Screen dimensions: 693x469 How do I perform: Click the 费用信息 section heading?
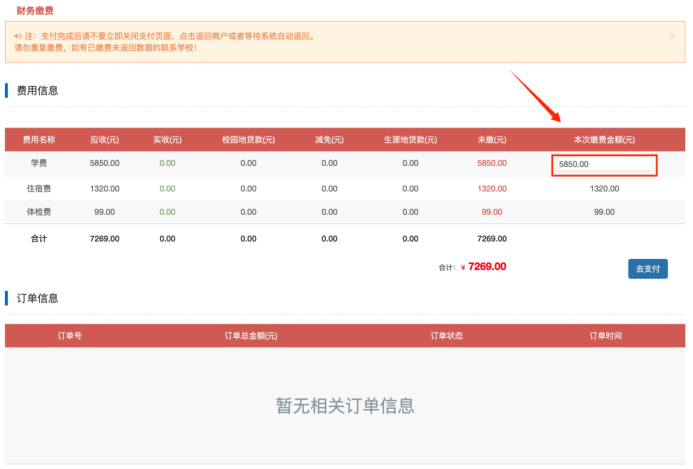click(38, 91)
